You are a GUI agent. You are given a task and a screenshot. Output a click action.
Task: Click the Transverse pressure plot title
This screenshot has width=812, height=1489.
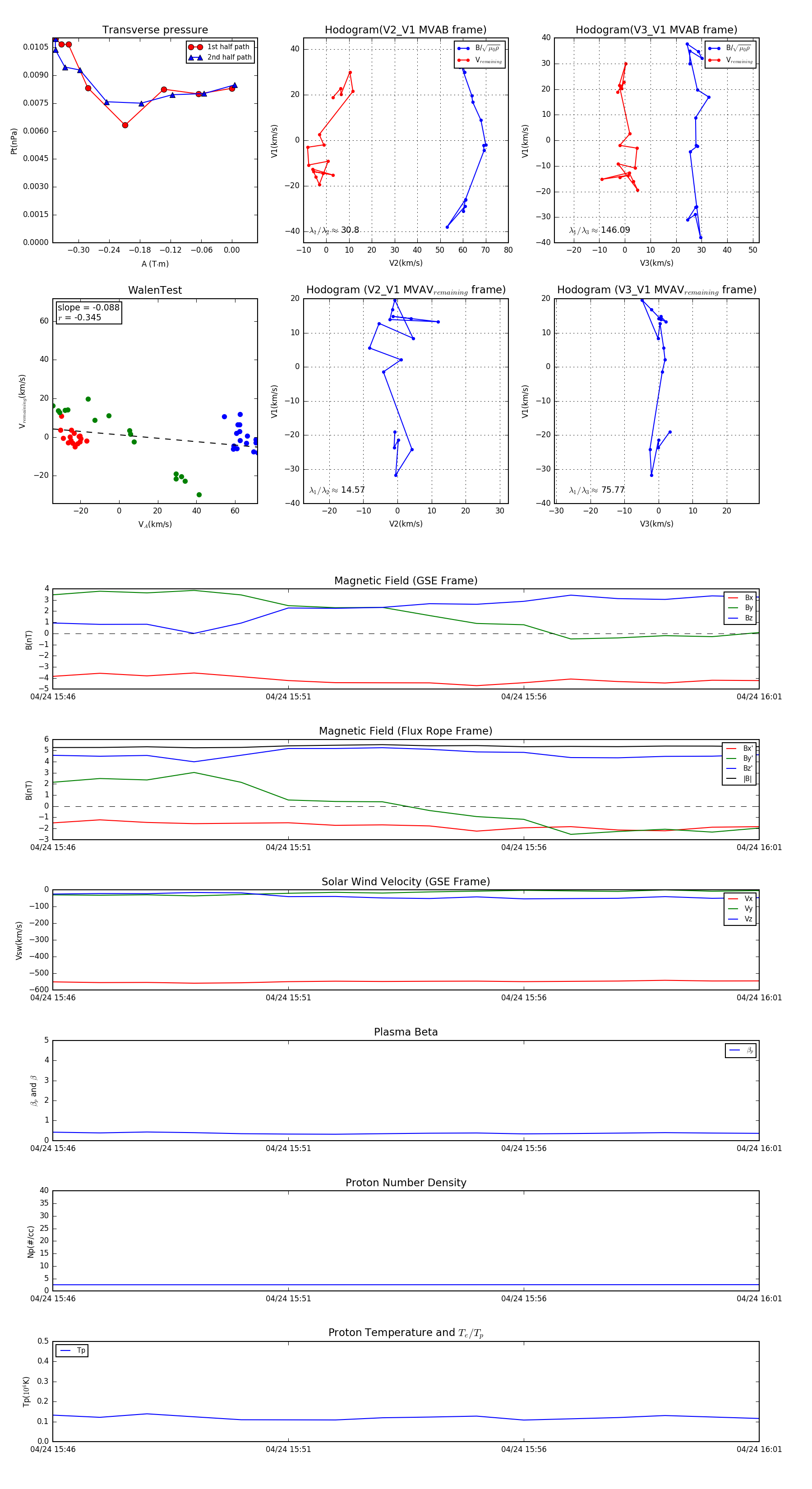click(x=155, y=30)
